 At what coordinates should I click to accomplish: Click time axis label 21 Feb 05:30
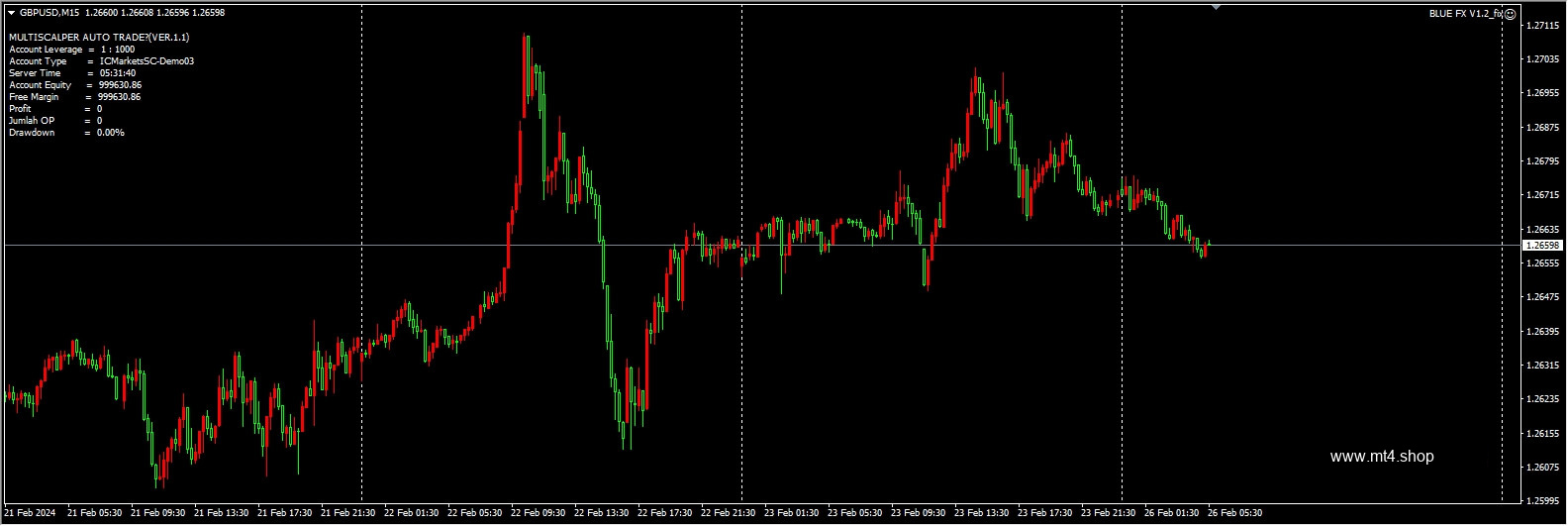(x=95, y=513)
